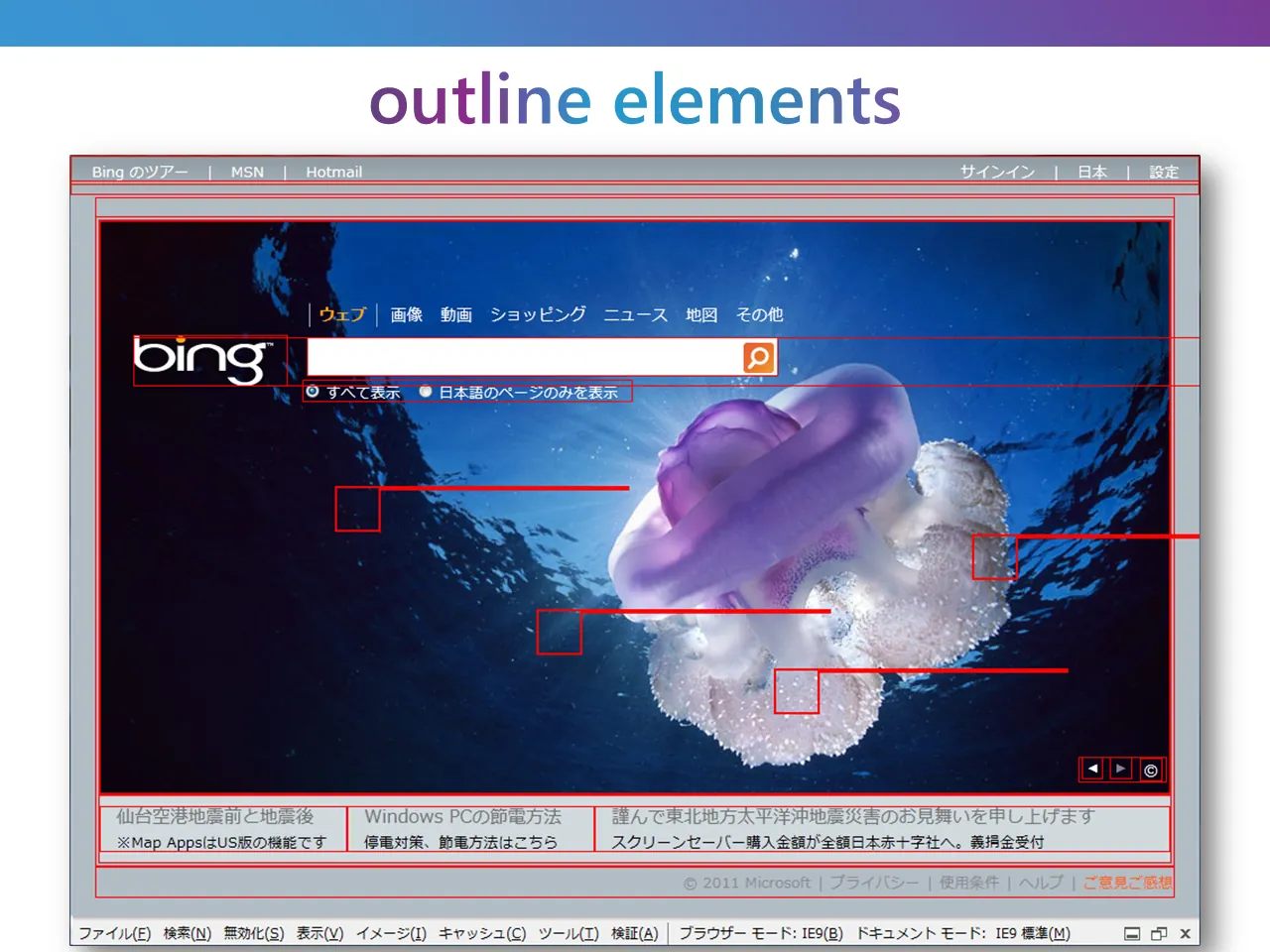Open the copyright info icon on image
Viewport: 1270px width, 952px height.
click(1151, 770)
